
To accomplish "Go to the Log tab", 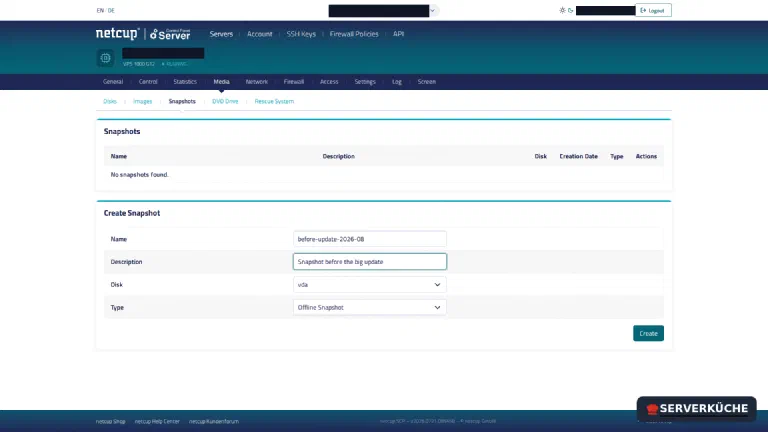I will coord(397,82).
